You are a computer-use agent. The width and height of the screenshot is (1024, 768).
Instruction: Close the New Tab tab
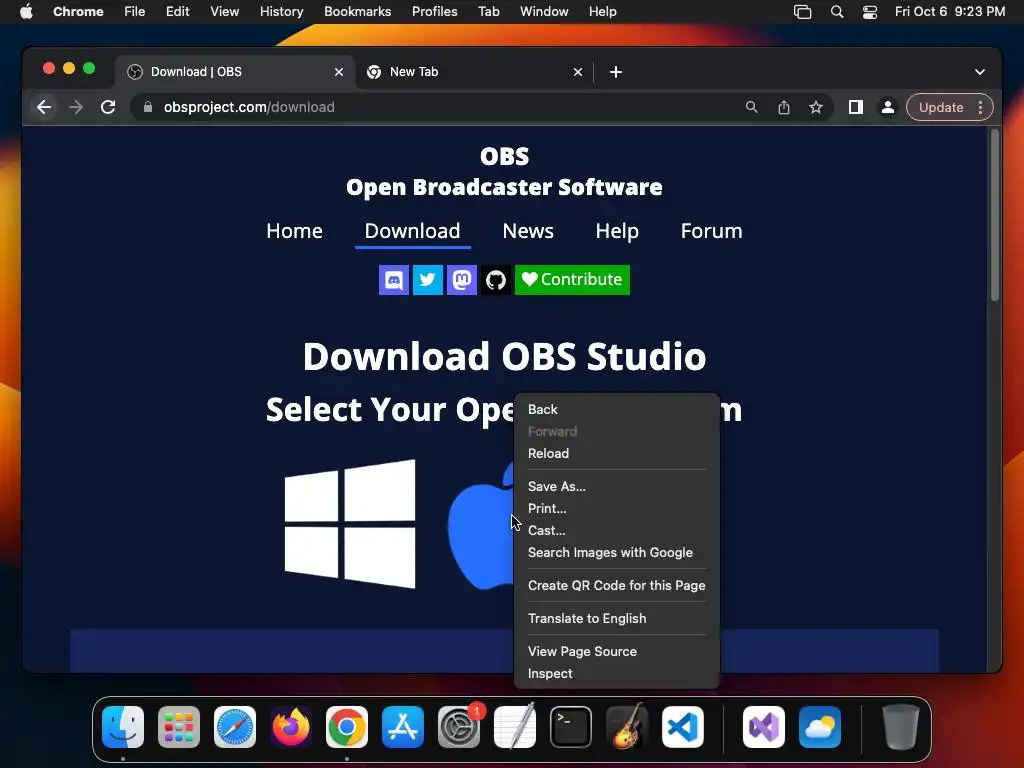(x=578, y=72)
